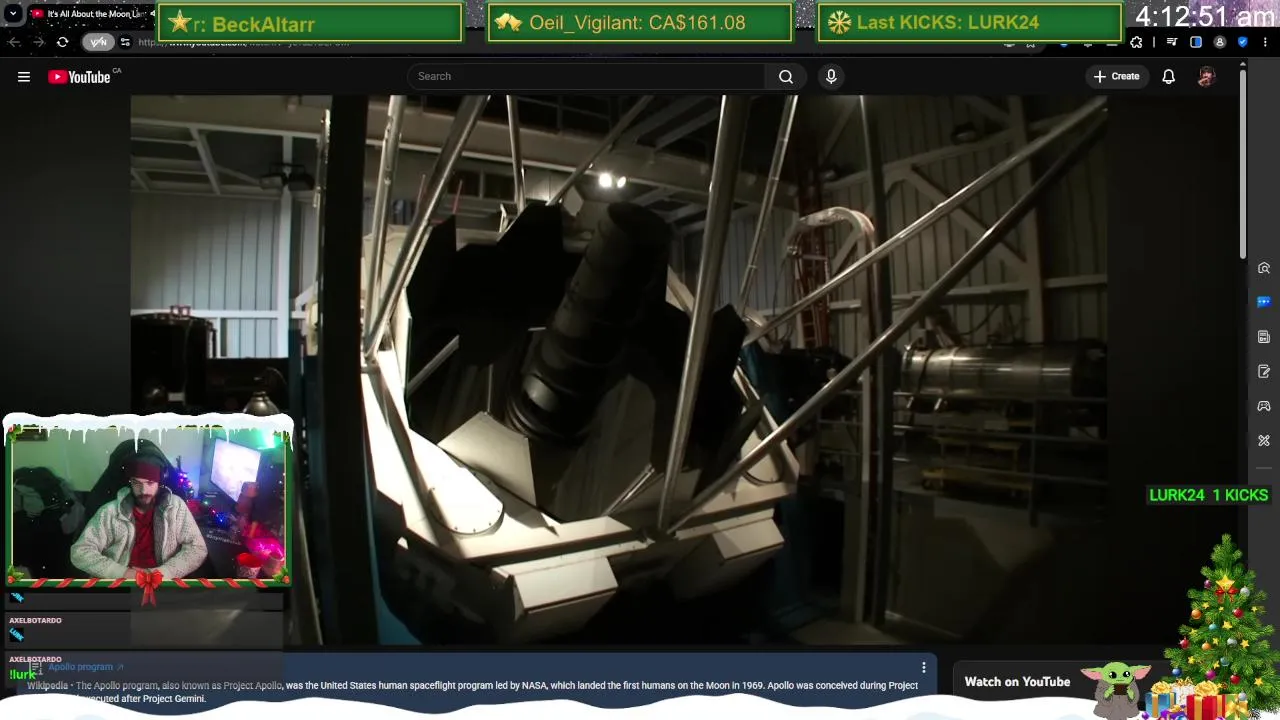Click the 'BeckAltarr' overlay banner
This screenshot has height=720, width=1280.
tap(310, 22)
